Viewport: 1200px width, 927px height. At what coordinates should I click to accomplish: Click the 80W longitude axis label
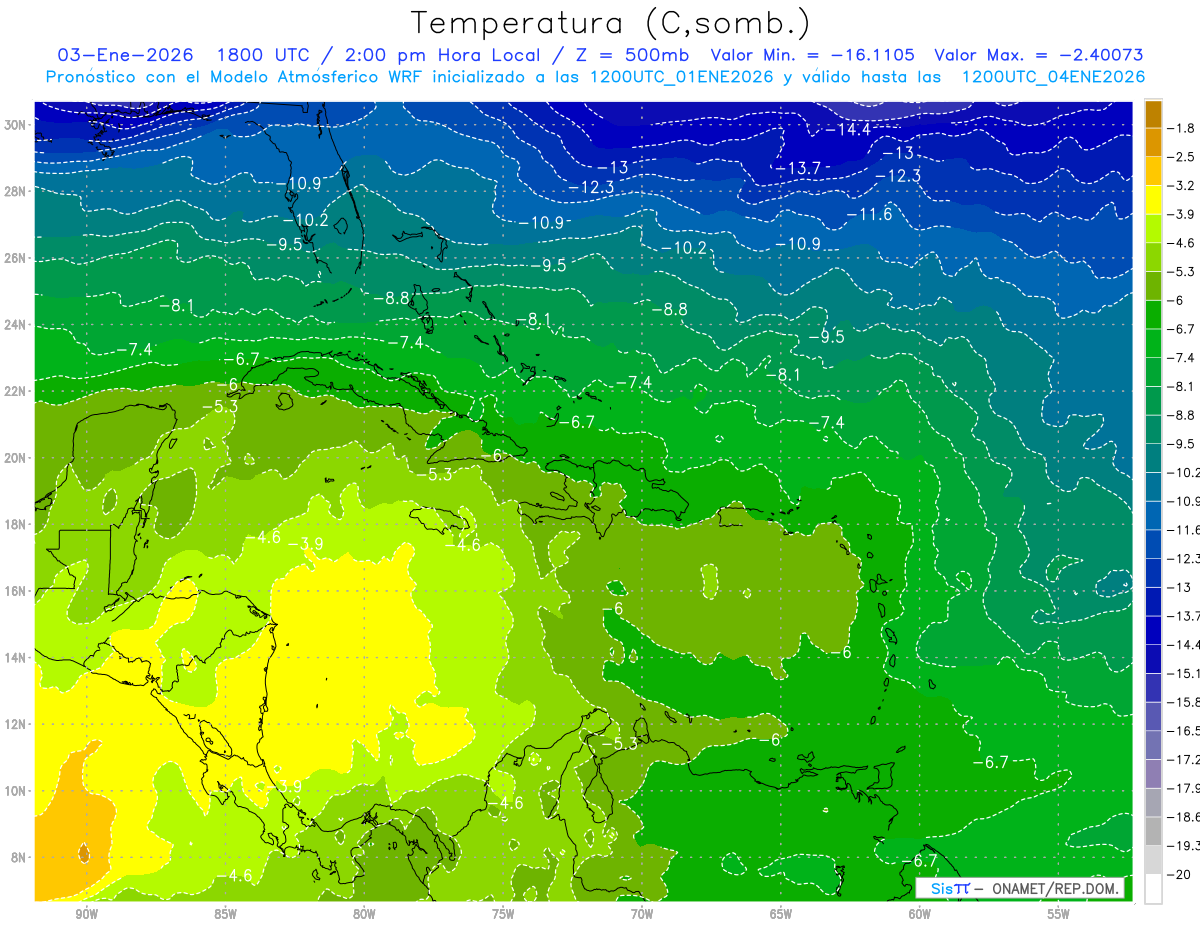coord(364,914)
